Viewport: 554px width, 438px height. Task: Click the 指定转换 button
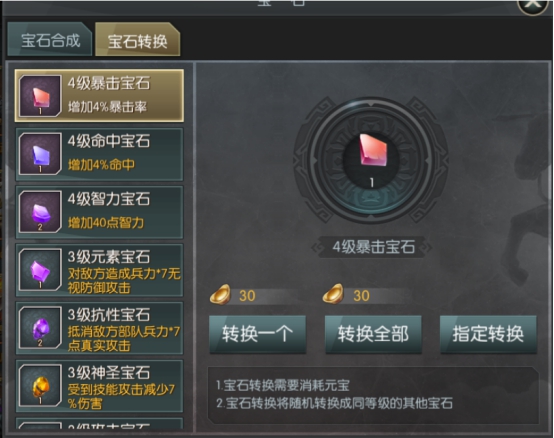(x=488, y=334)
